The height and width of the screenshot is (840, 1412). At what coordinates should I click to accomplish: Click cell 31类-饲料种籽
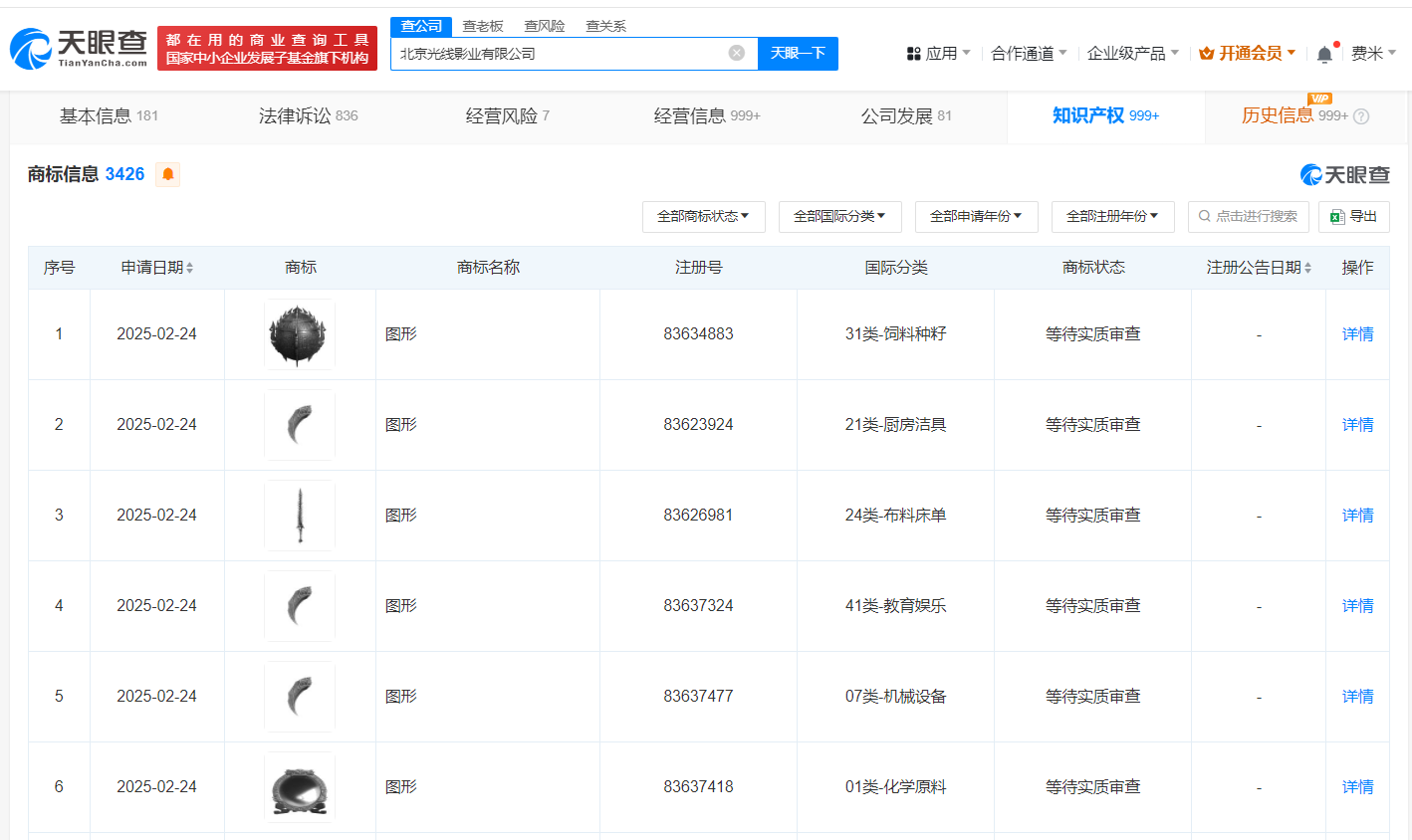coord(896,334)
